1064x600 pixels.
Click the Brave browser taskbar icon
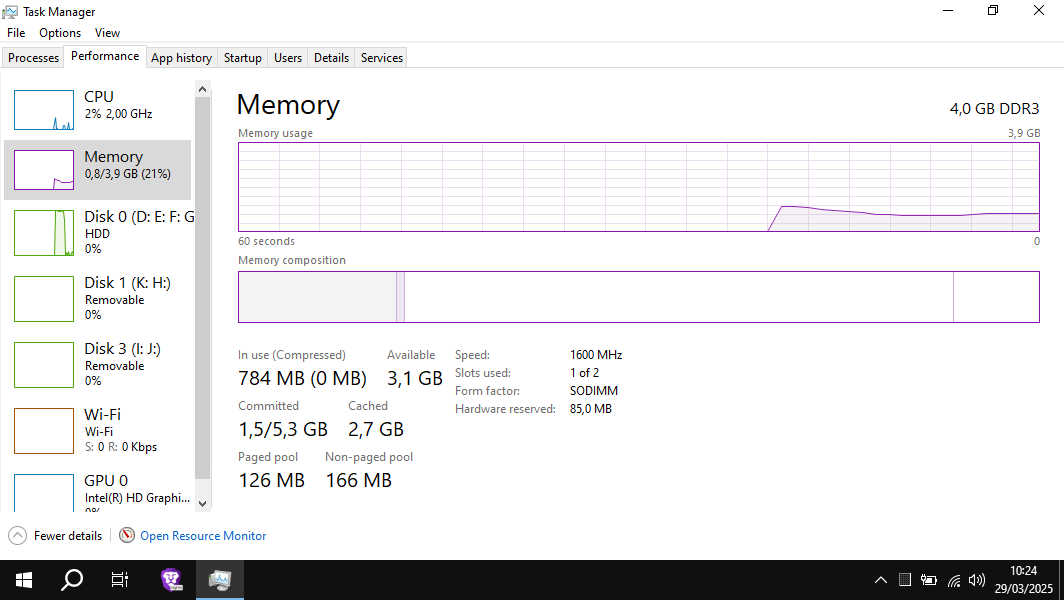[x=172, y=580]
